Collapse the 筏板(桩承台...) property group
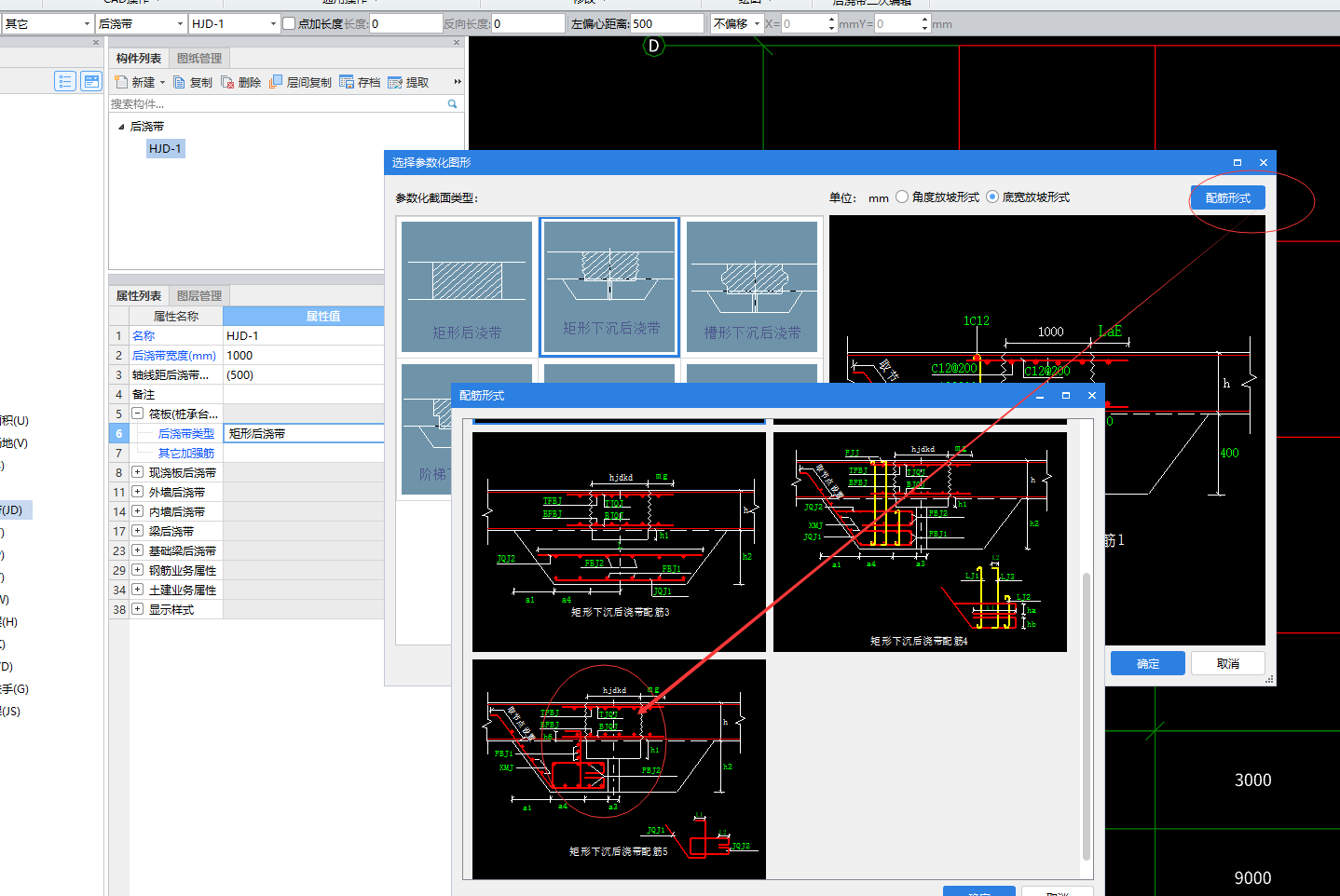This screenshot has width=1340, height=896. tap(137, 414)
